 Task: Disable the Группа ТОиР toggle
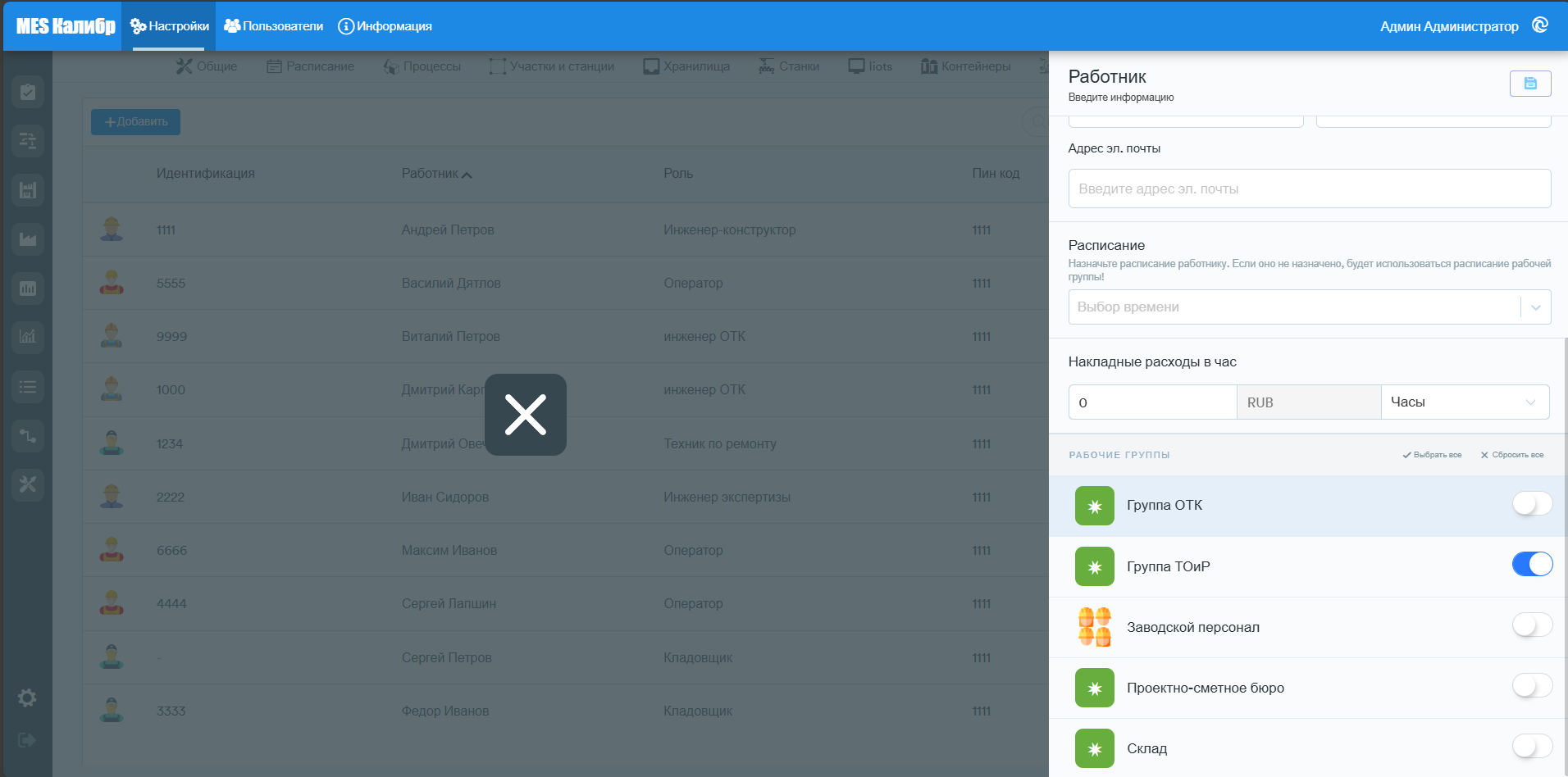tap(1532, 564)
